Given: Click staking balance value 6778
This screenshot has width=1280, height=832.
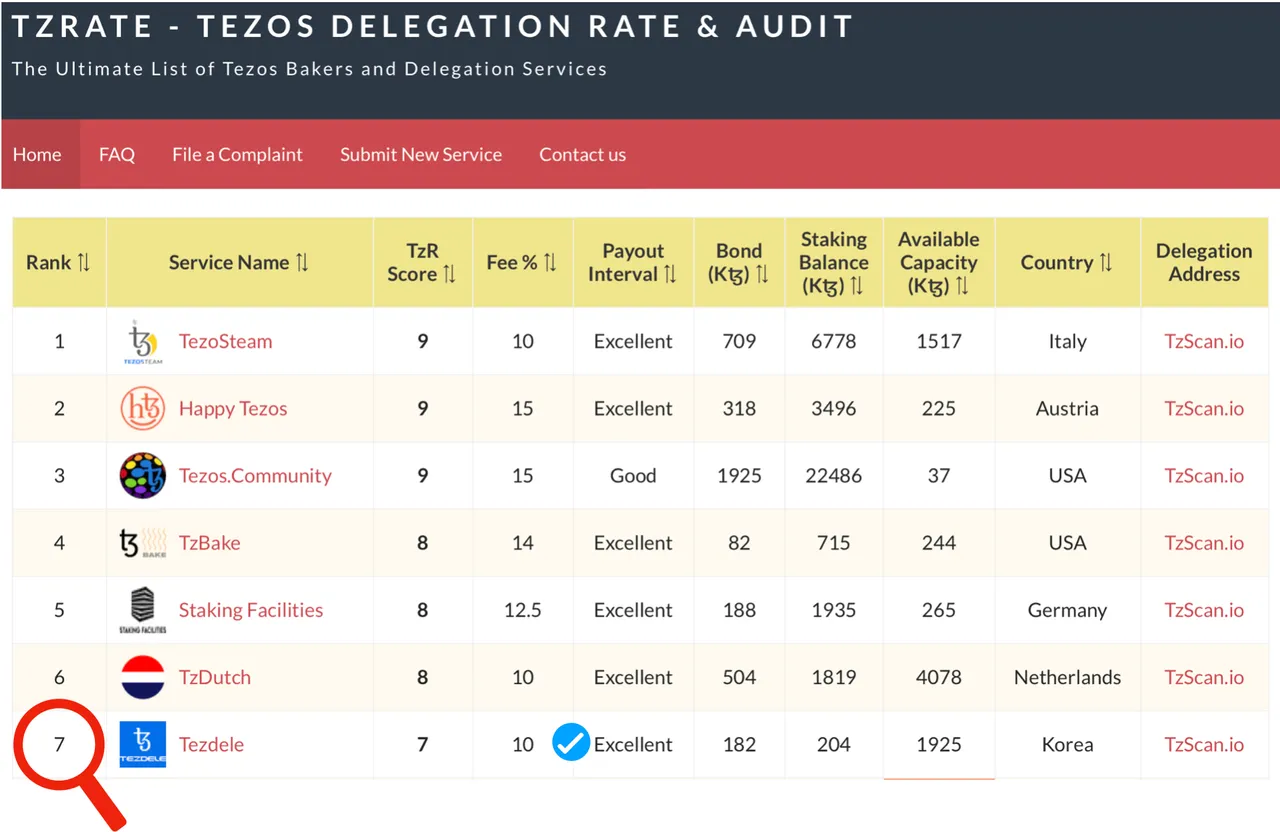Looking at the screenshot, I should [x=833, y=341].
